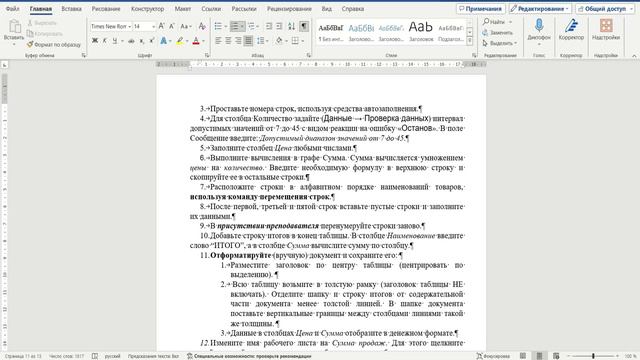Click the paragraph shading paint bucket icon

279,40
